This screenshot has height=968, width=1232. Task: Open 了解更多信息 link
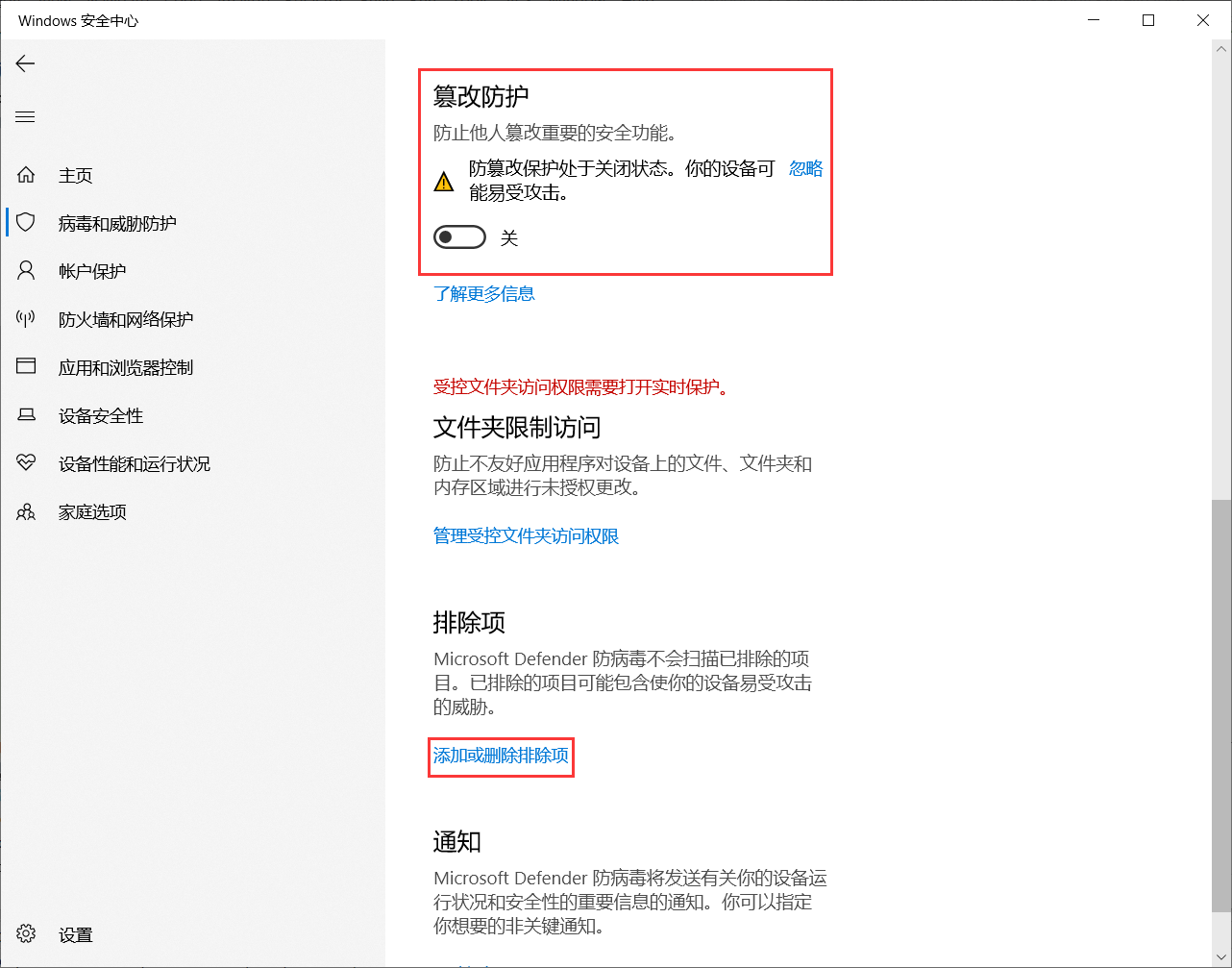tap(484, 294)
